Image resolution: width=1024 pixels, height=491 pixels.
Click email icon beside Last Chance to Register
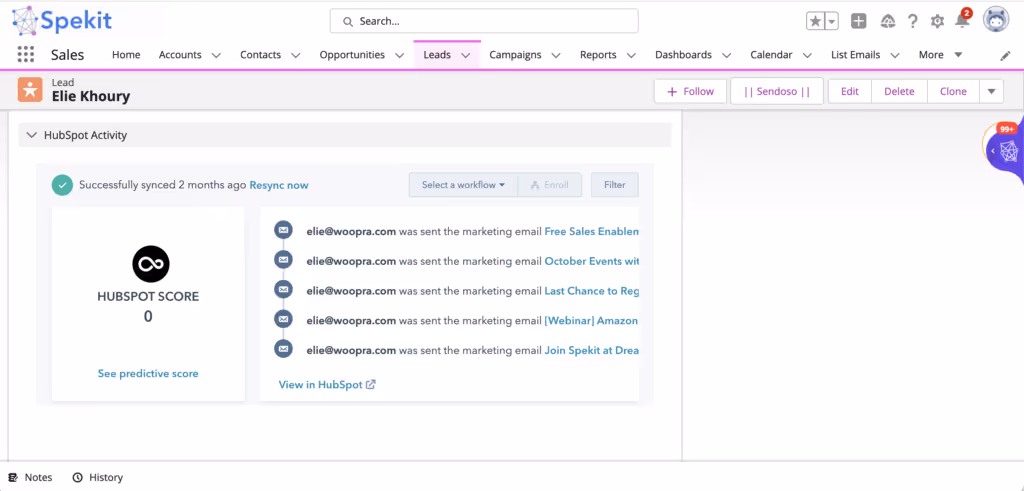(x=283, y=289)
